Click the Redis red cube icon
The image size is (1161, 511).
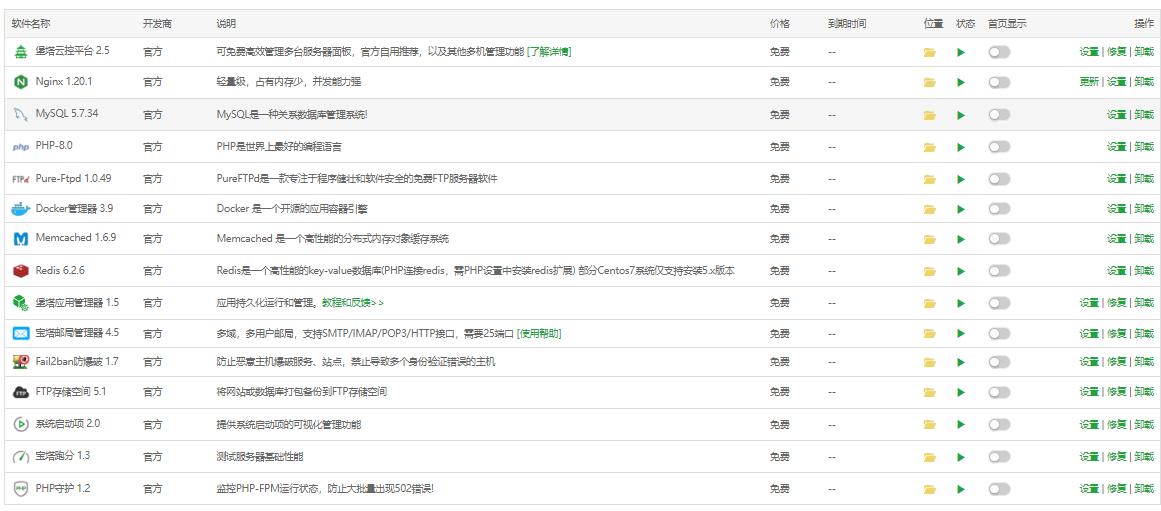[x=20, y=271]
